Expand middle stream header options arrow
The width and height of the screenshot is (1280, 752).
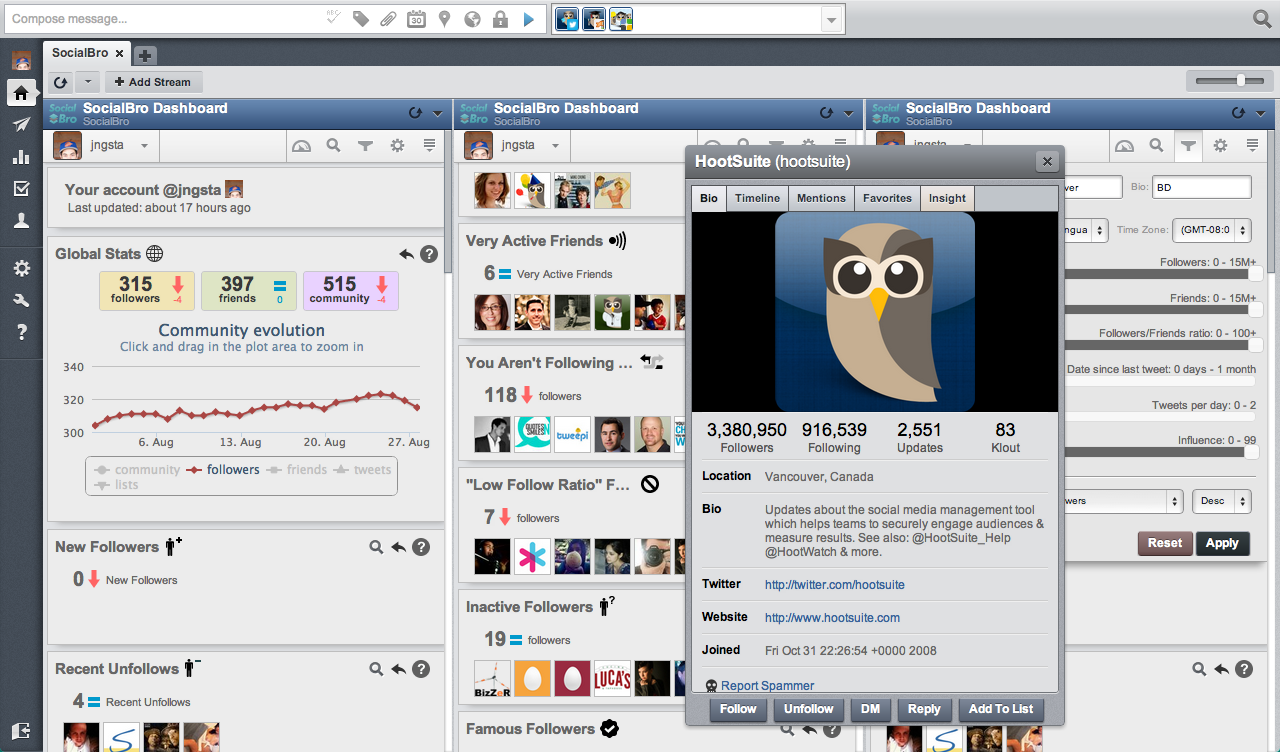[849, 113]
